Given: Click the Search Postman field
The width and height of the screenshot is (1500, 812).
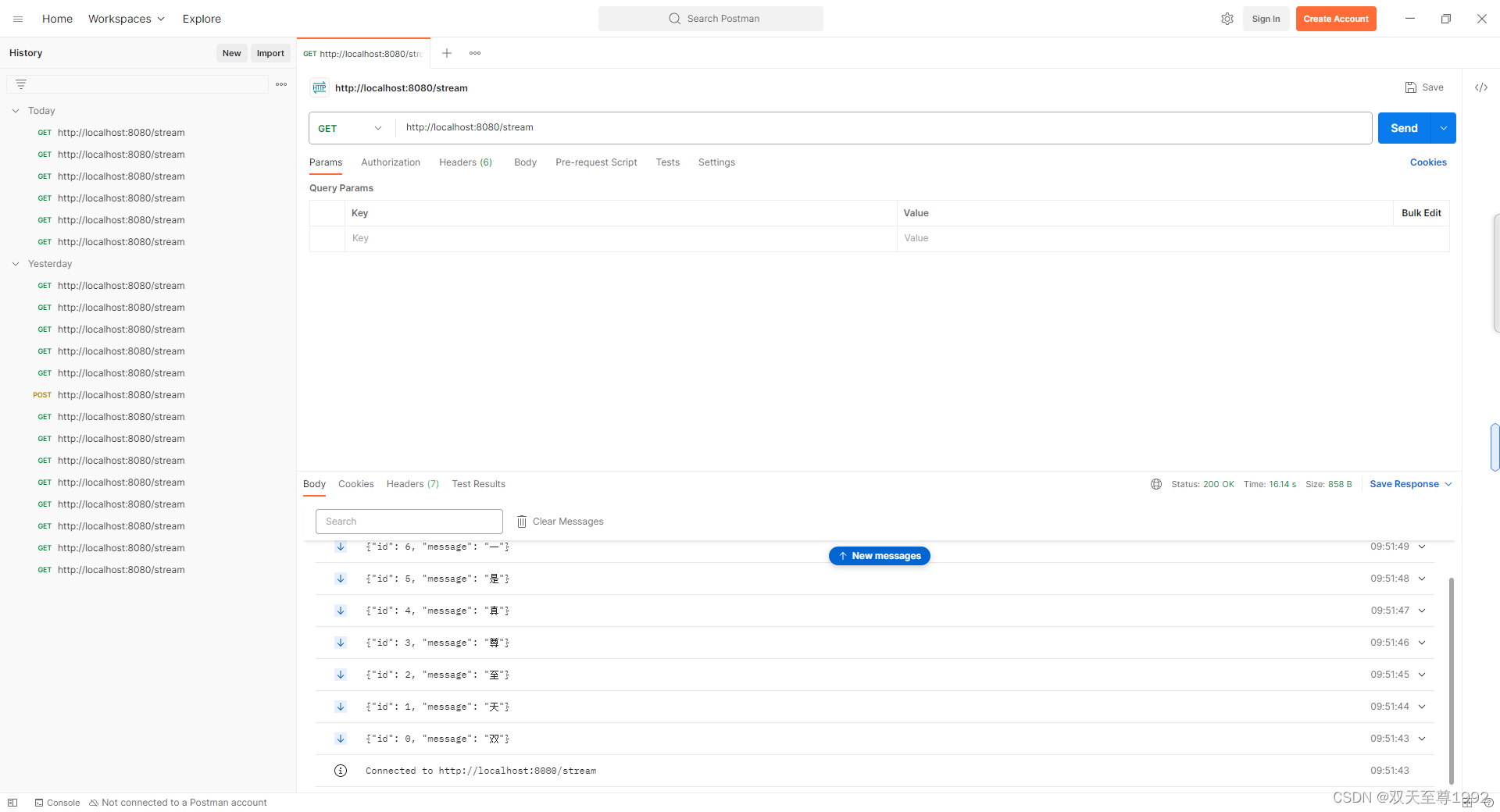Looking at the screenshot, I should tap(710, 18).
